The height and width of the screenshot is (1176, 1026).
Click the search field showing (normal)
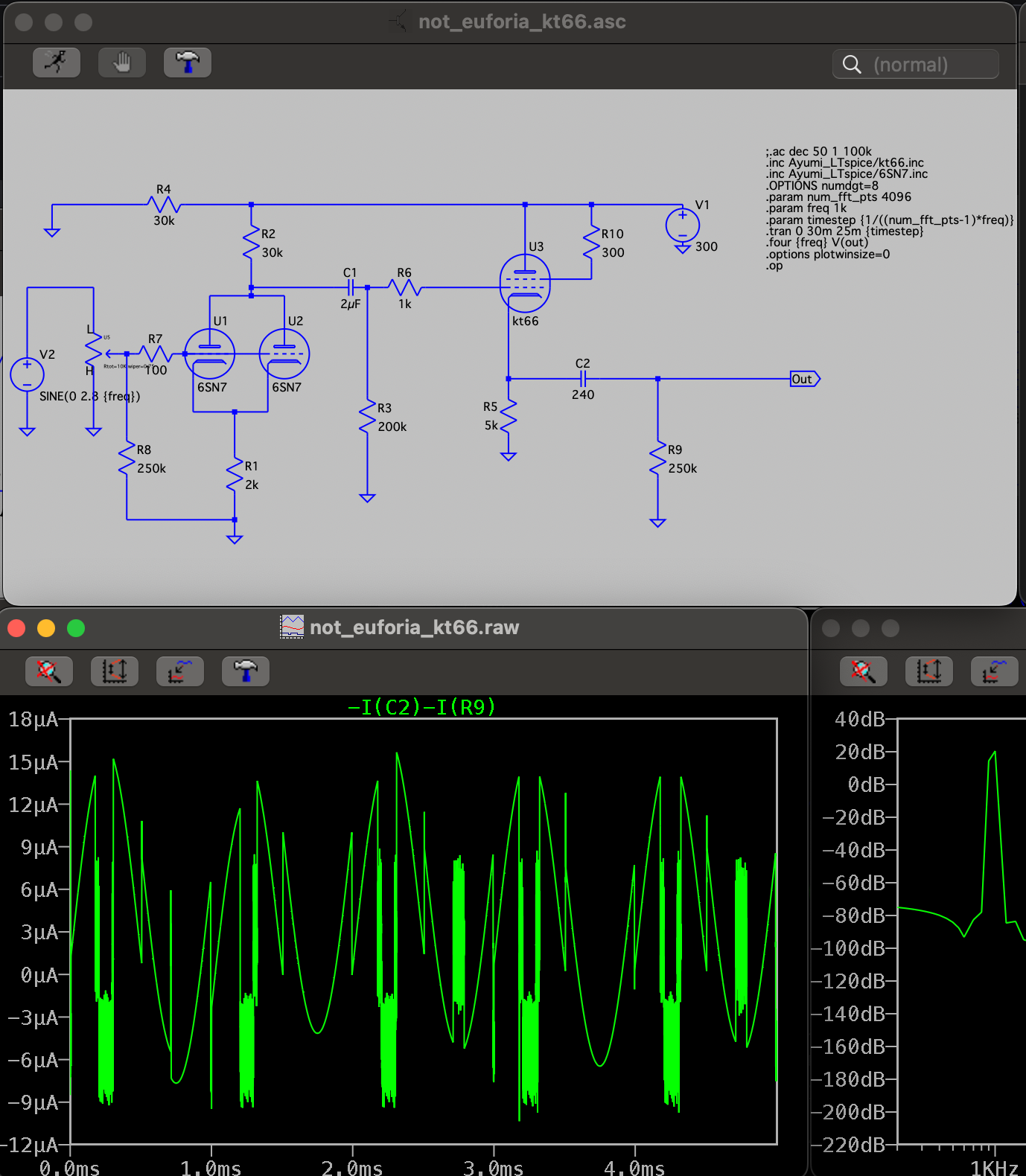[916, 65]
